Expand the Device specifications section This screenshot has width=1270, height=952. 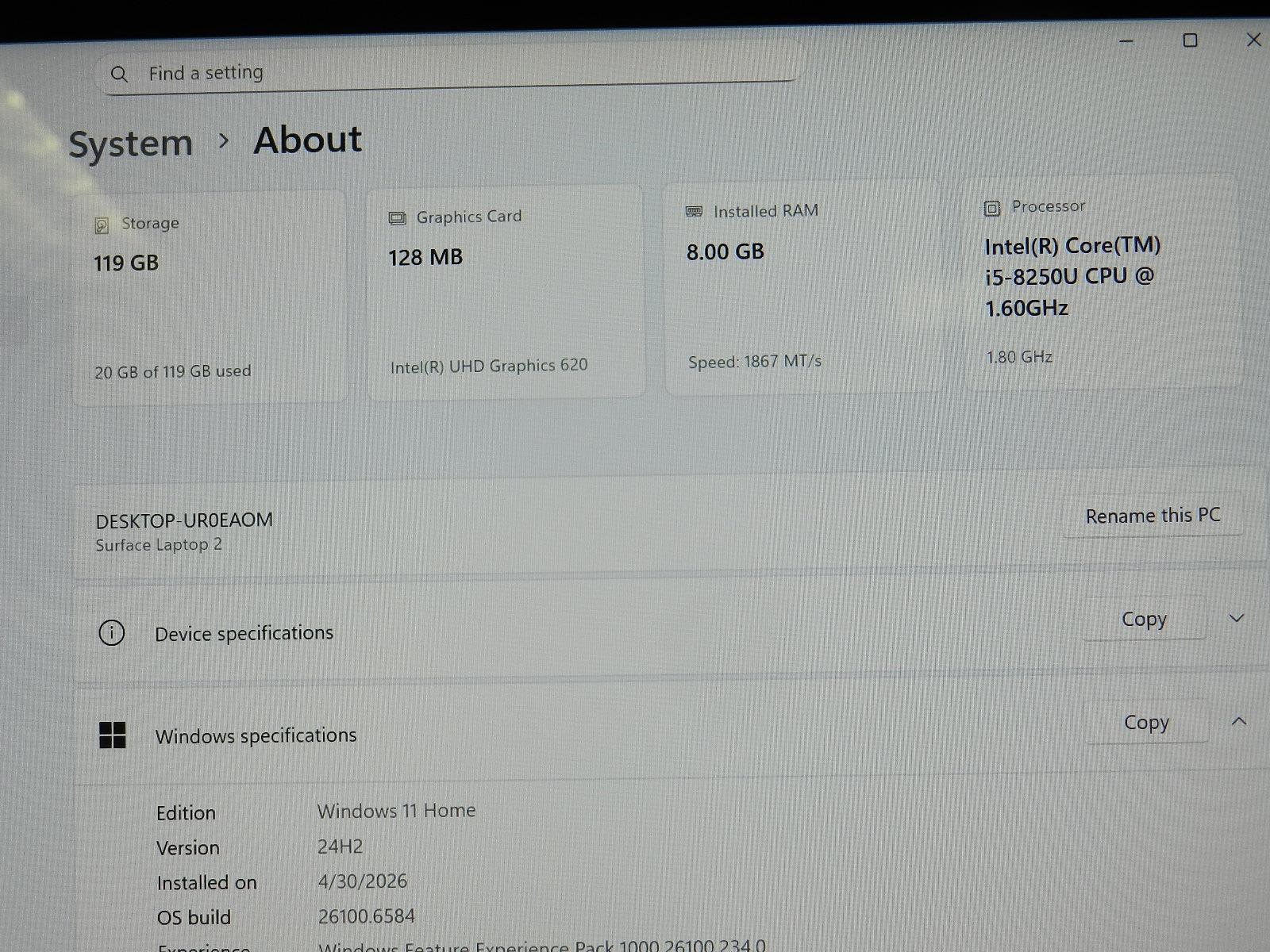point(1236,618)
